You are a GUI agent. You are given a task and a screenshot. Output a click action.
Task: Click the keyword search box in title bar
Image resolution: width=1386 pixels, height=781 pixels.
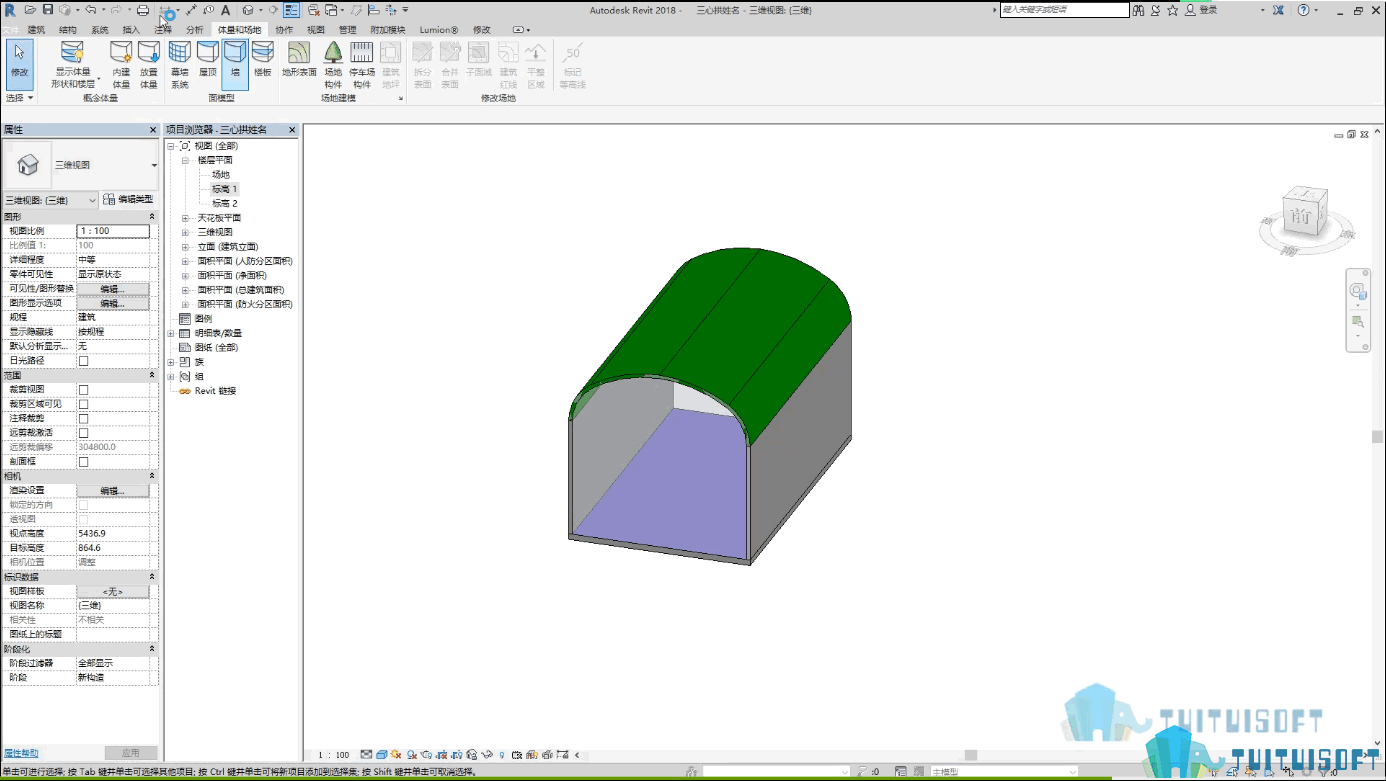(1064, 10)
